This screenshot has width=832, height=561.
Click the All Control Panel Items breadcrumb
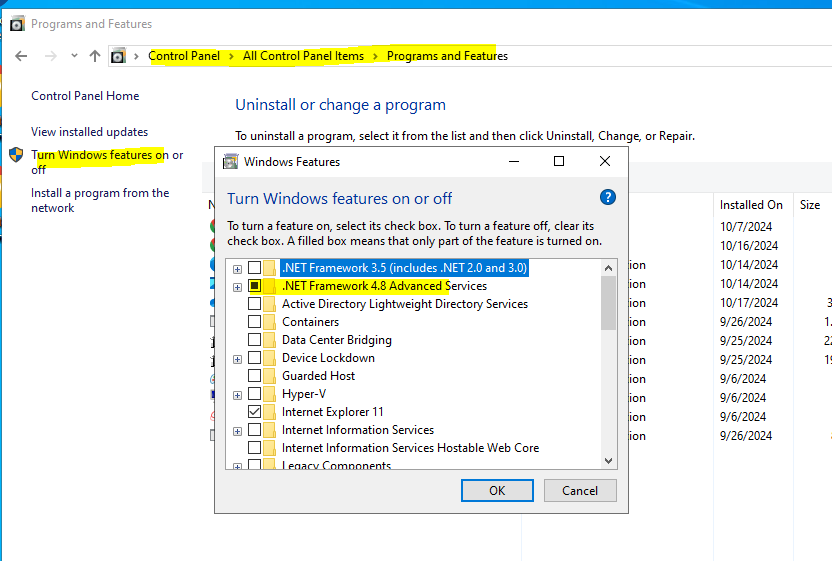304,56
